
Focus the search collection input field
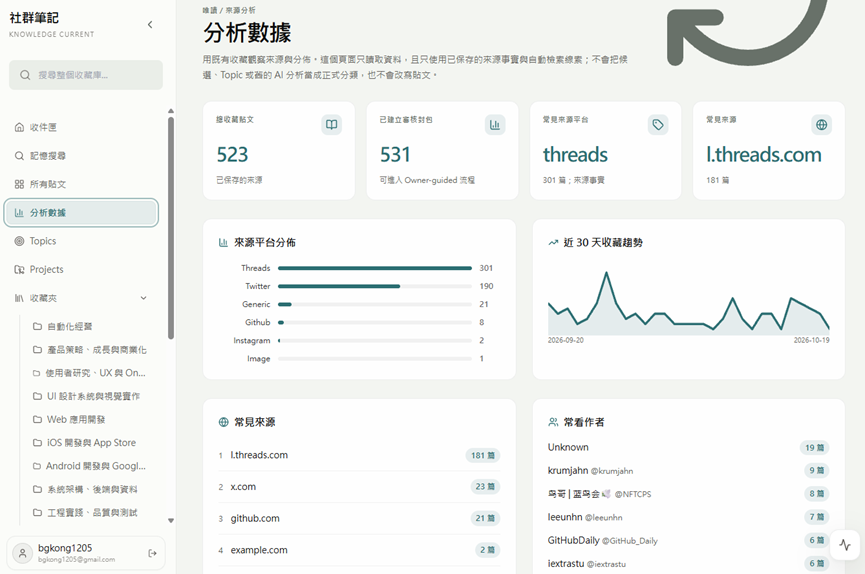pyautogui.click(x=86, y=75)
